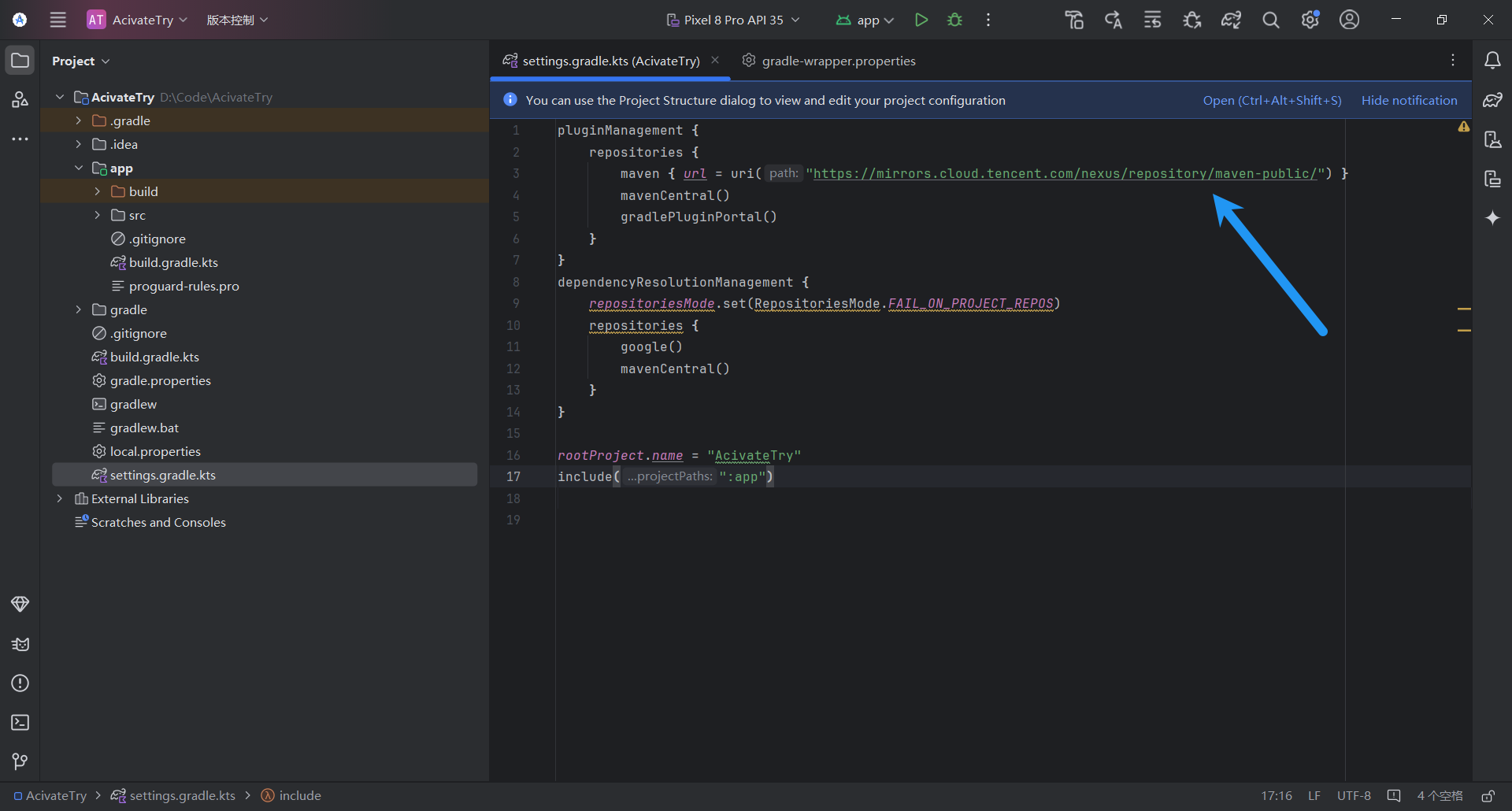Expand the .gradle folder in tree
This screenshot has height=811, width=1512.
click(x=79, y=120)
